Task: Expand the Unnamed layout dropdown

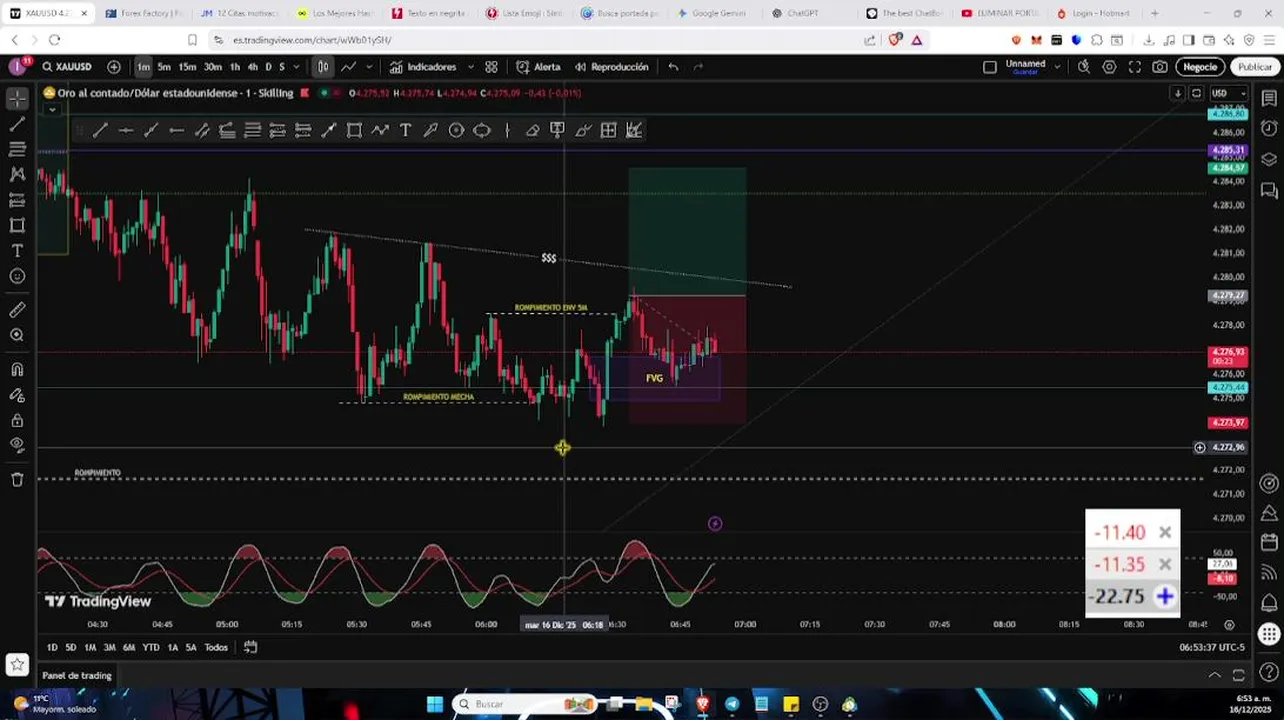Action: [1057, 67]
